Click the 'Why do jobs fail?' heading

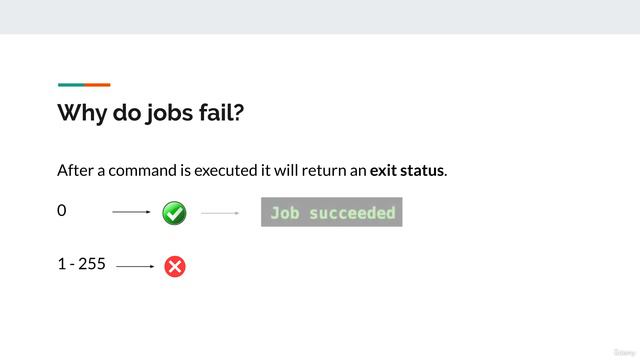pyautogui.click(x=151, y=112)
